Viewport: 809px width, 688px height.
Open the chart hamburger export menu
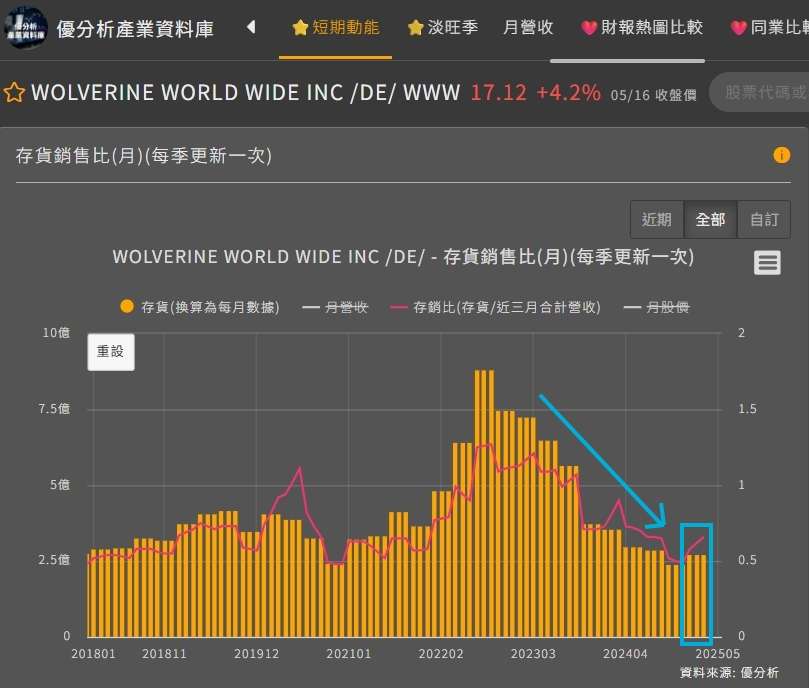pos(767,263)
